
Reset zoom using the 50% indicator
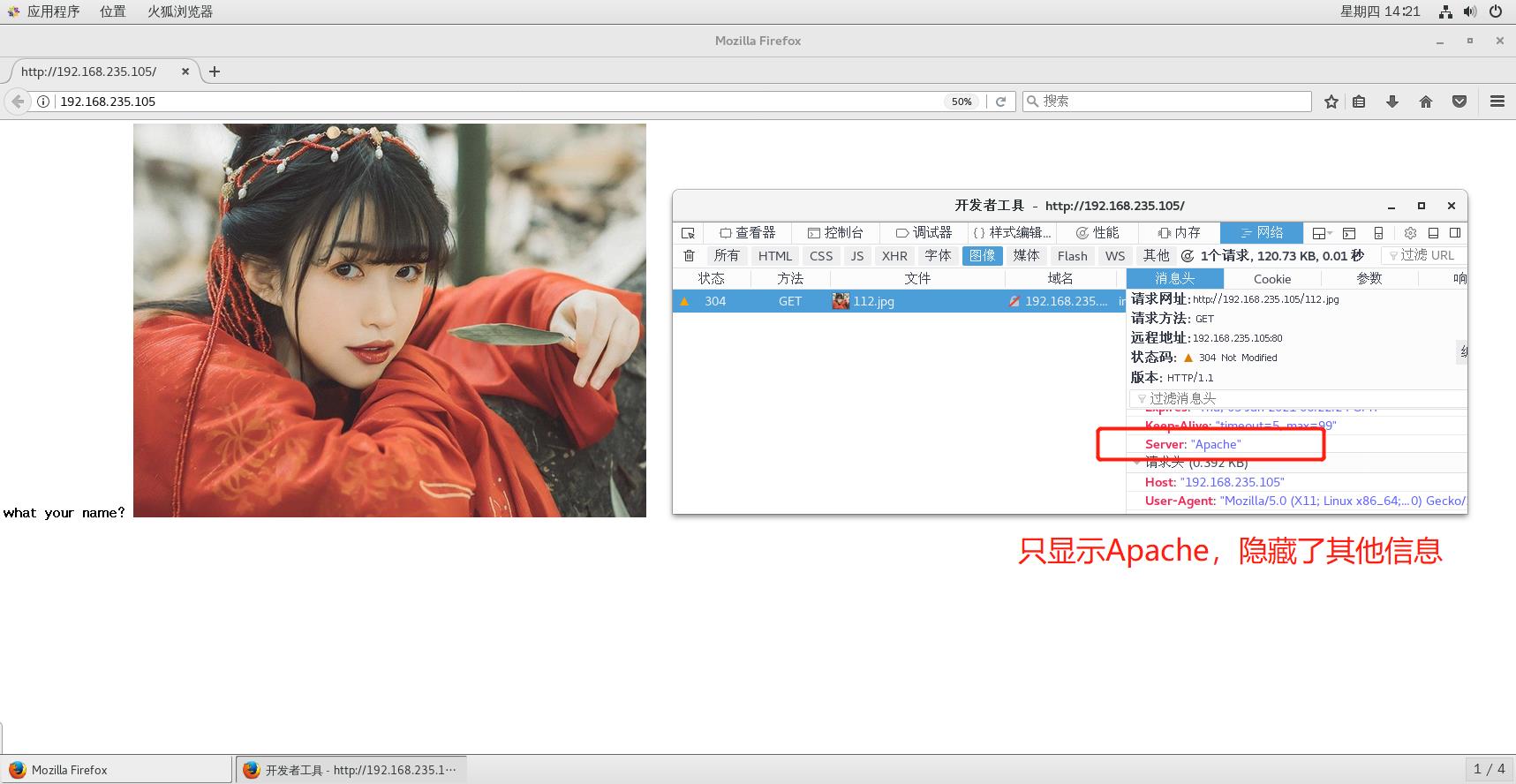[x=962, y=102]
